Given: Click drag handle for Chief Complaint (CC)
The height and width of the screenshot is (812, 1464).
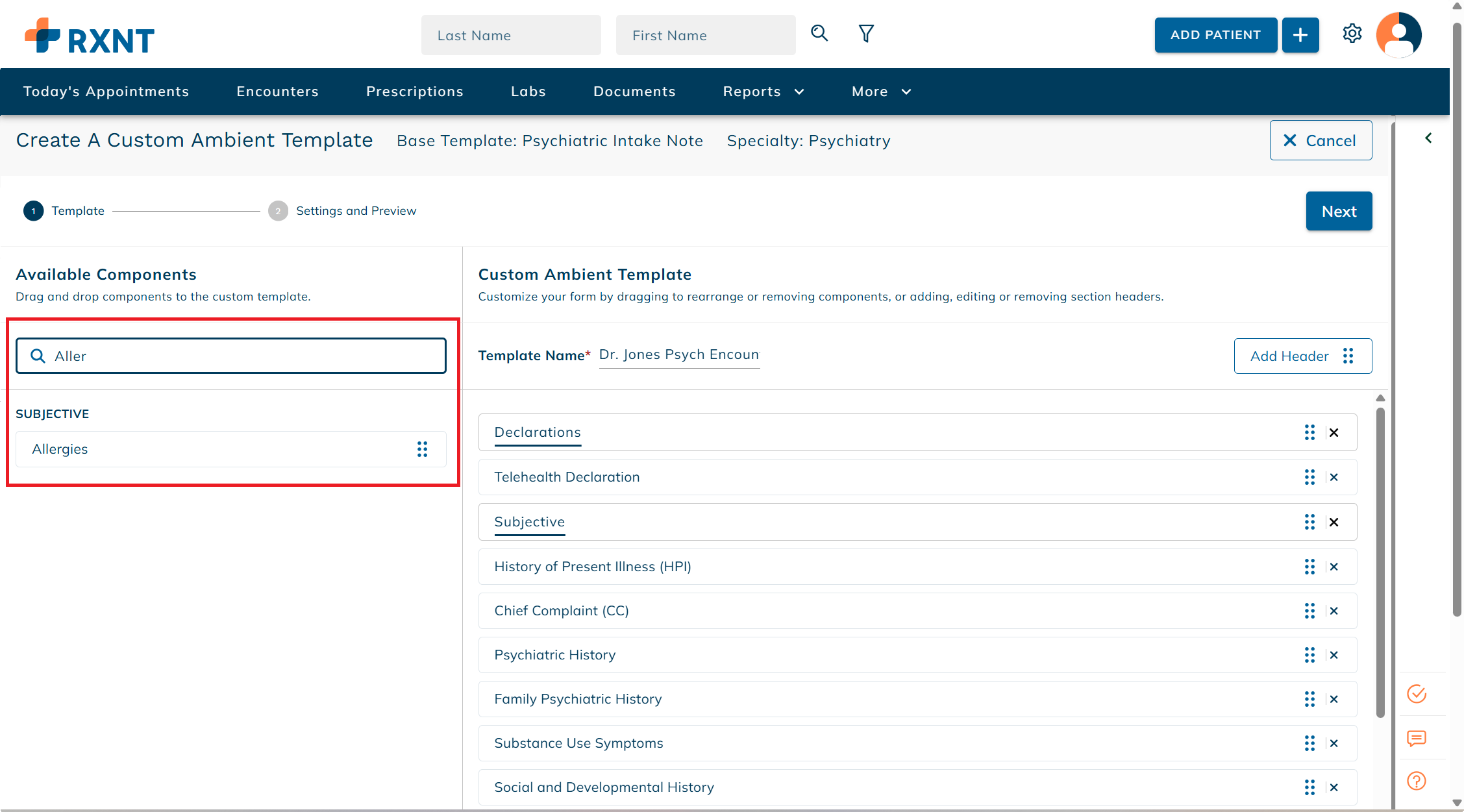Looking at the screenshot, I should click(x=1309, y=611).
